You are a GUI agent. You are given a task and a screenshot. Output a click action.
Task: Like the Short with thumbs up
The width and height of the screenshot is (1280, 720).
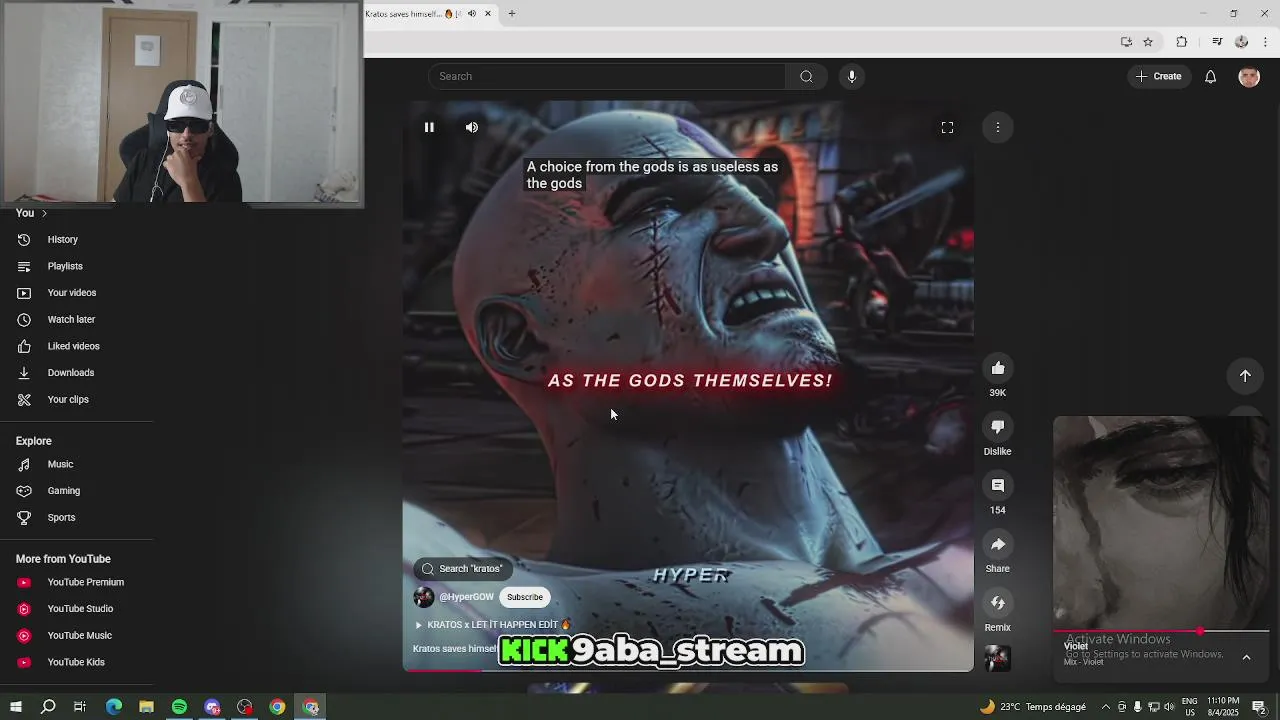(998, 368)
